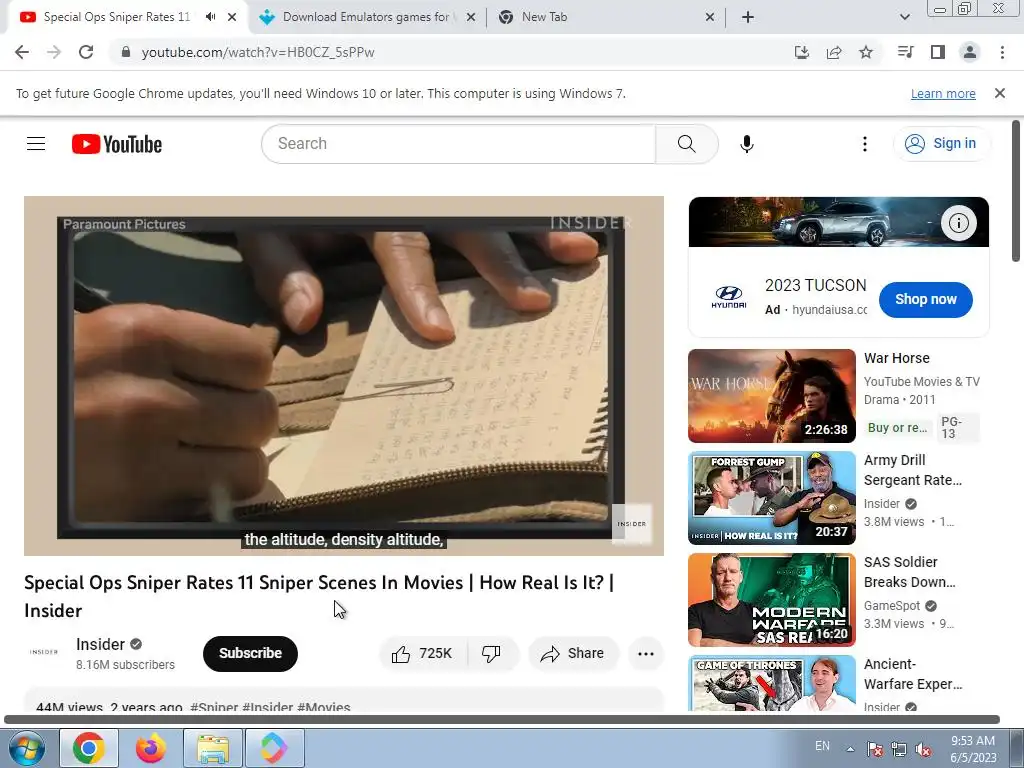Go to YouTube home via logo
Image resolution: width=1024 pixels, height=768 pixels.
tap(117, 144)
